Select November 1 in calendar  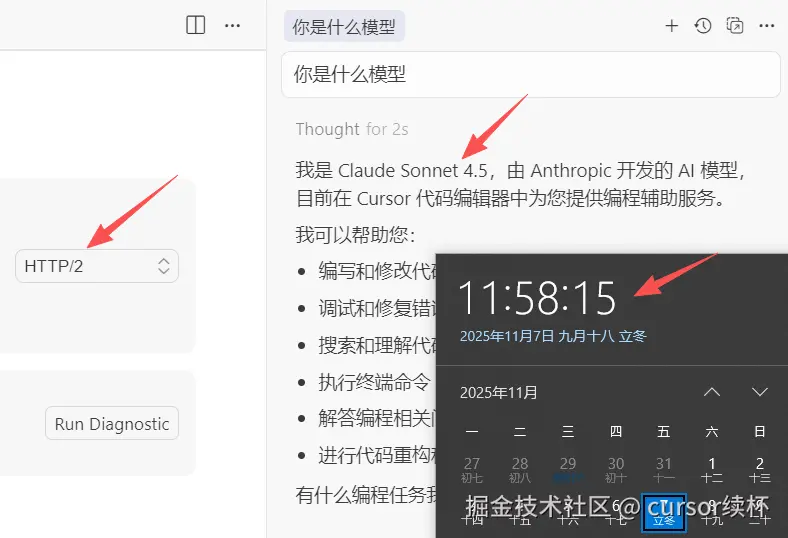[x=712, y=470]
